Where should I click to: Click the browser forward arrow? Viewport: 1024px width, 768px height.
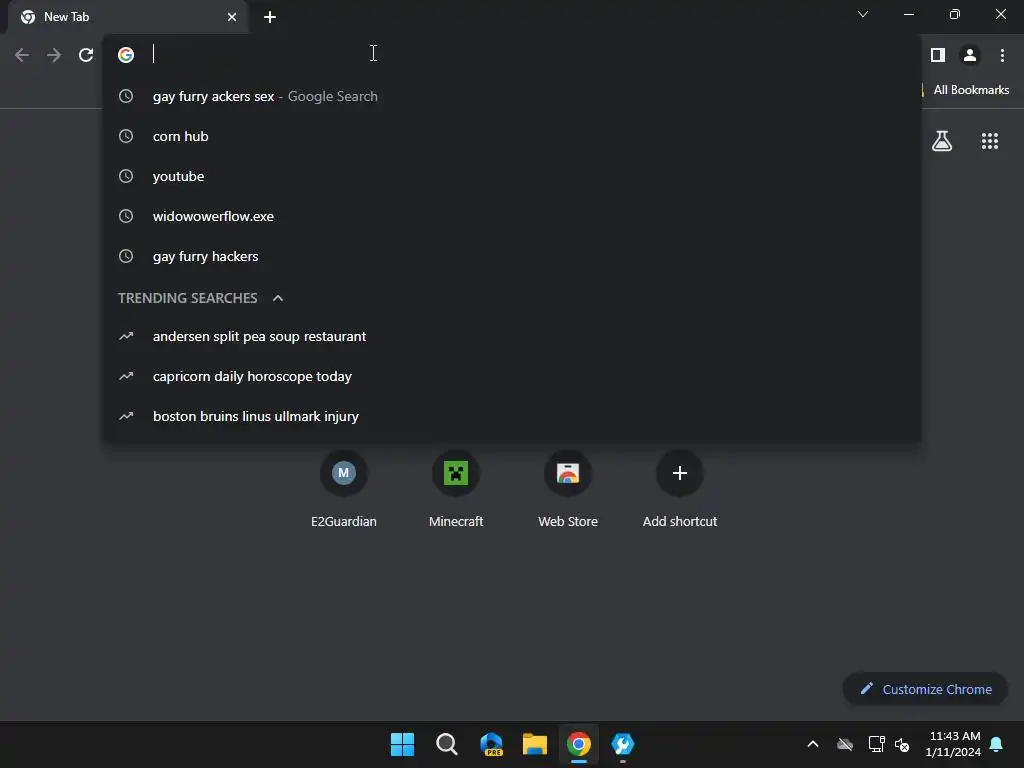click(54, 55)
